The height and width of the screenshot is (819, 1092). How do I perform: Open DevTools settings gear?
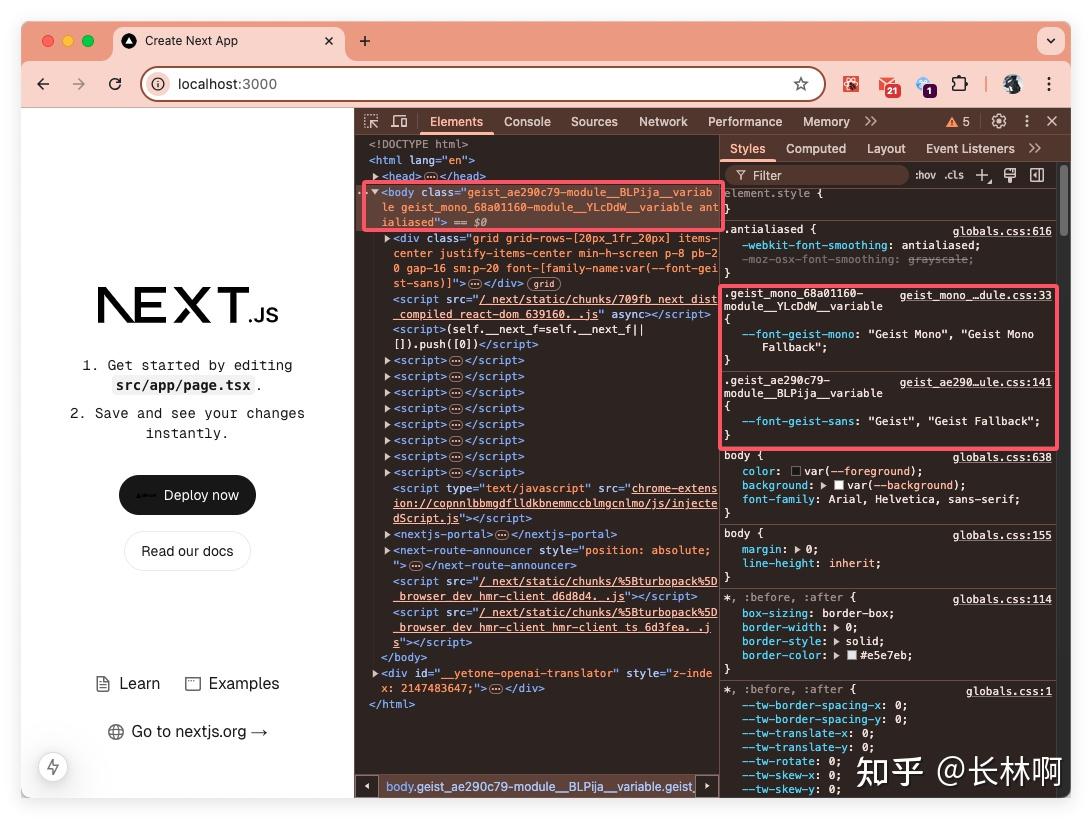point(998,121)
